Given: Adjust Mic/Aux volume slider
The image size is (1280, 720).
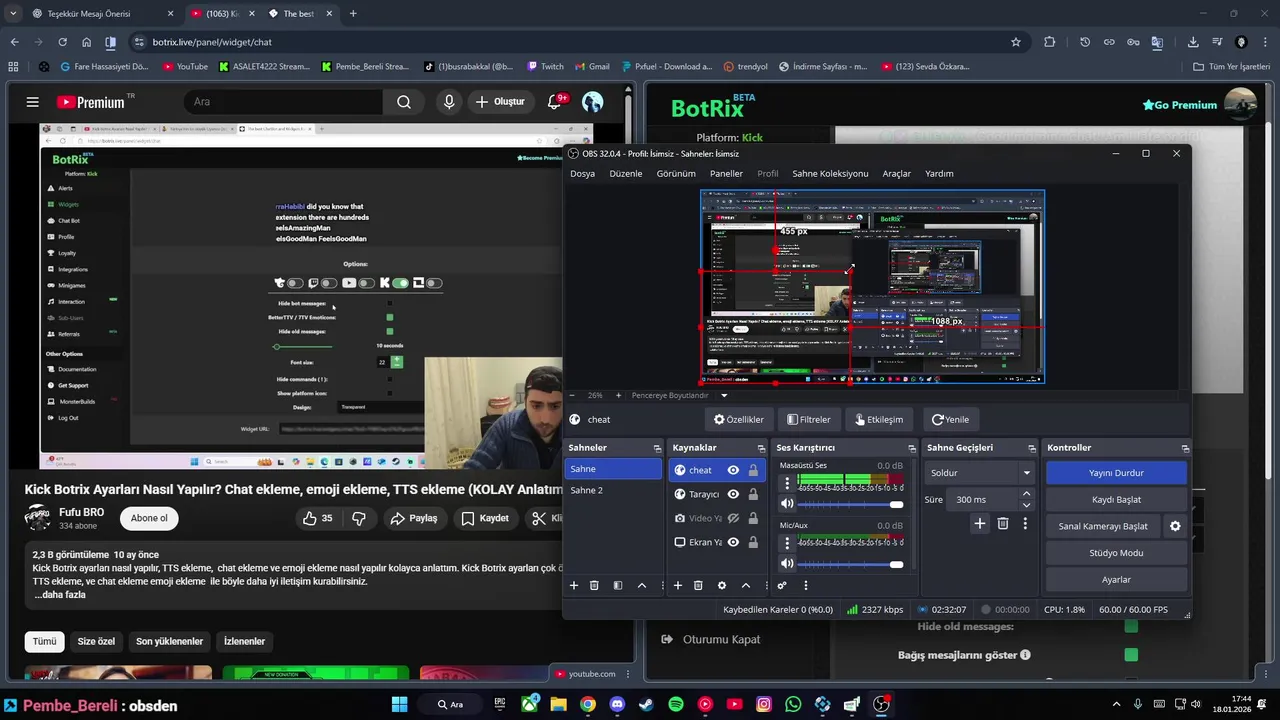Looking at the screenshot, I should [x=851, y=564].
